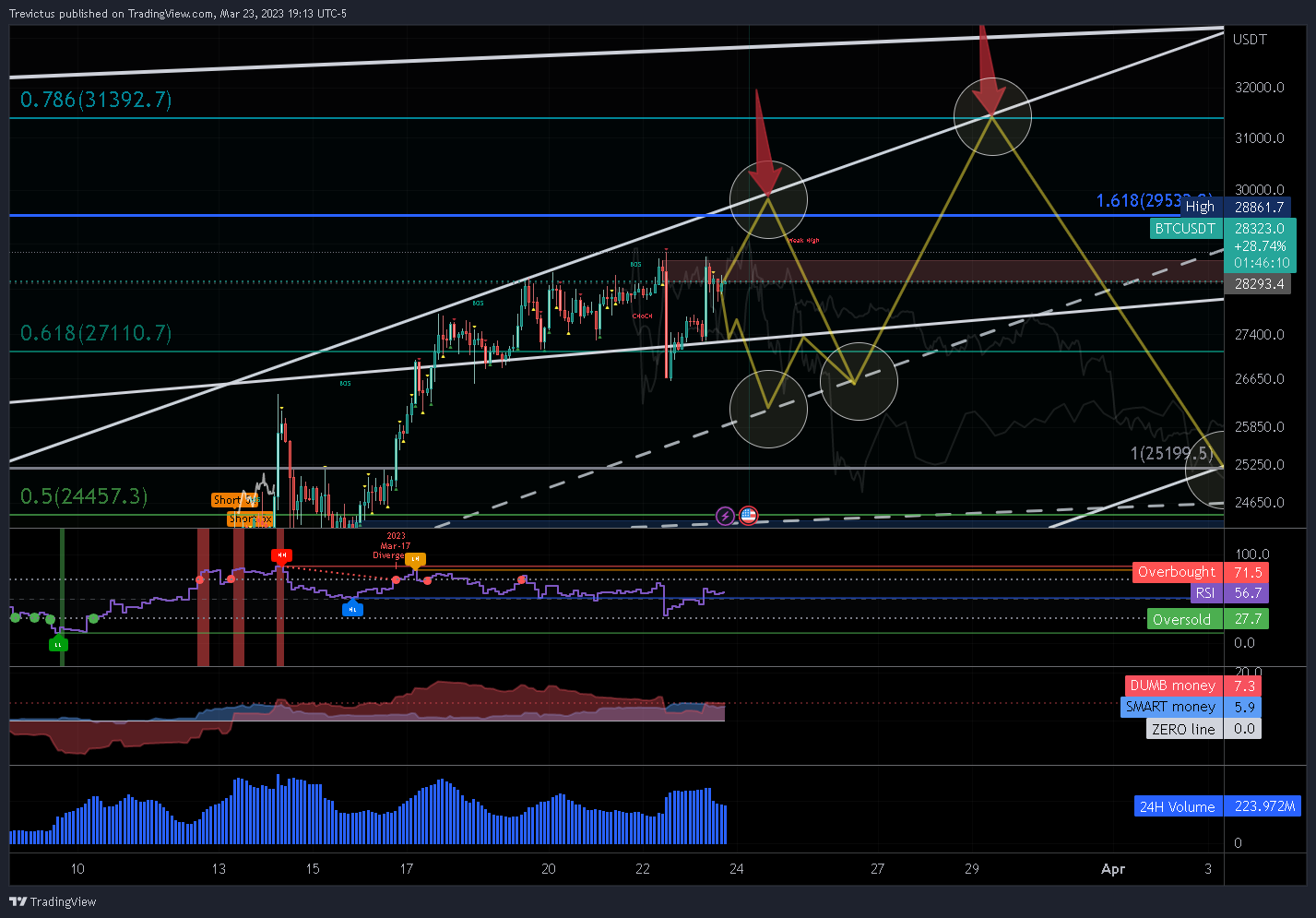Click the Trevictus published header text
Viewport: 1316px width, 918px height.
[x=178, y=14]
